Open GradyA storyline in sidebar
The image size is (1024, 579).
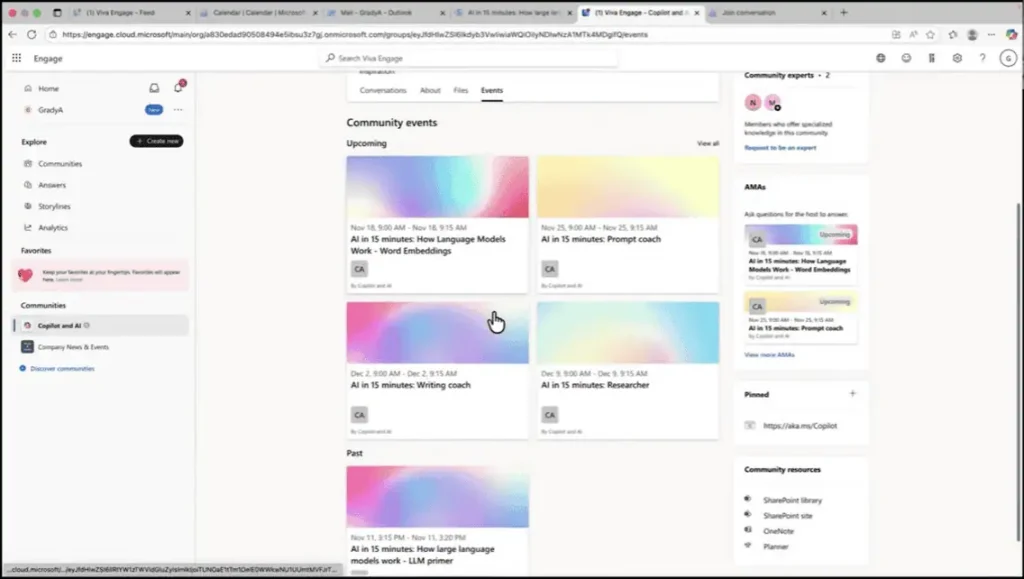coord(50,110)
